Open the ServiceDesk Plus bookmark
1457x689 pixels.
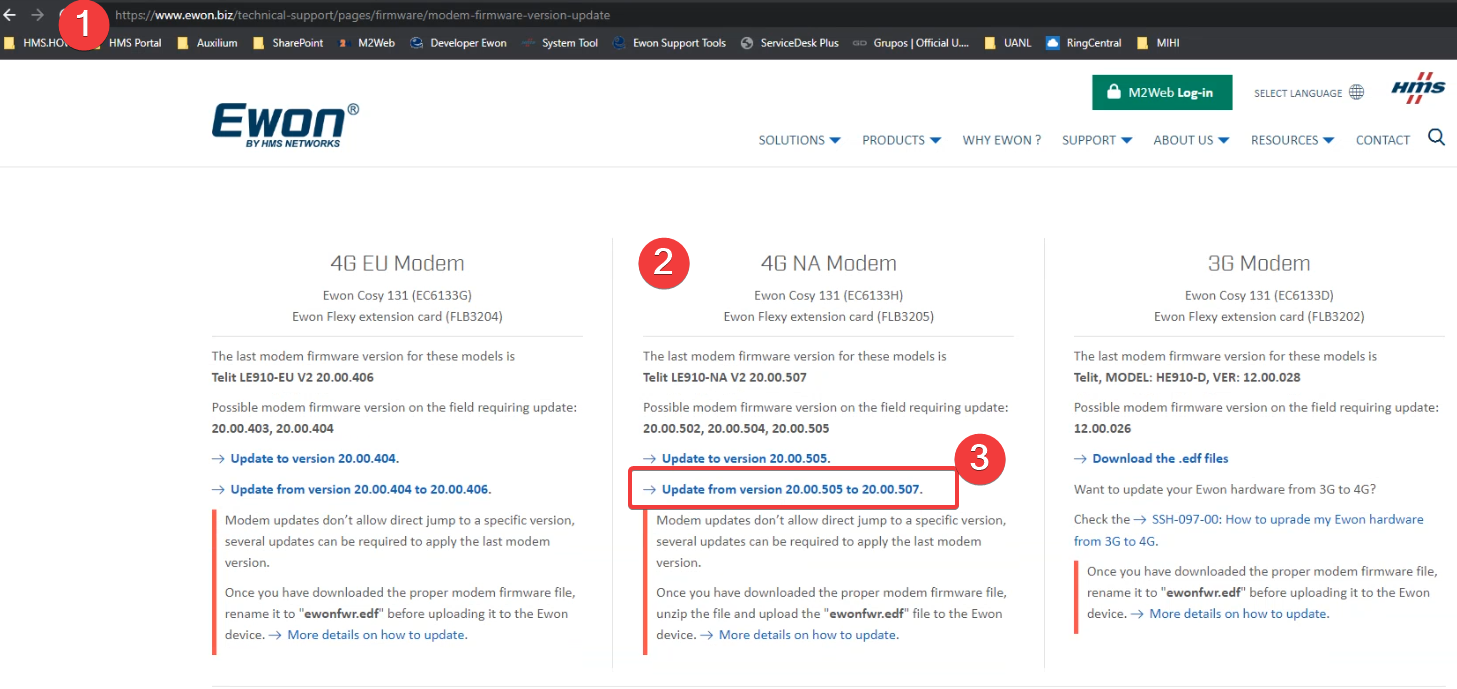click(x=790, y=43)
